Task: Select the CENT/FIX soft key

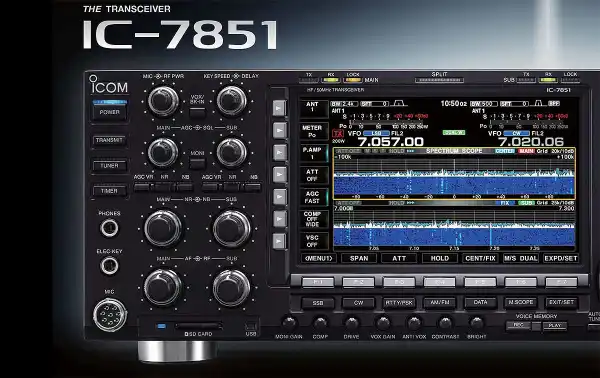Action: pyautogui.click(x=480, y=258)
